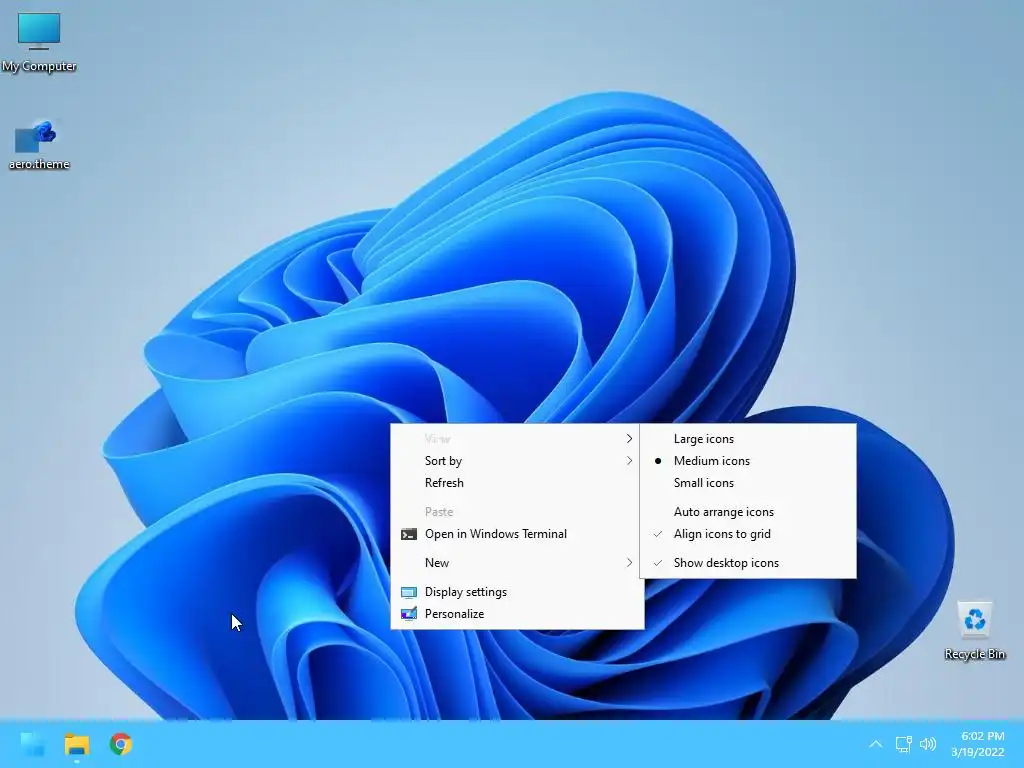Image resolution: width=1024 pixels, height=768 pixels.
Task: Open File Explorer from the taskbar
Action: tap(76, 744)
